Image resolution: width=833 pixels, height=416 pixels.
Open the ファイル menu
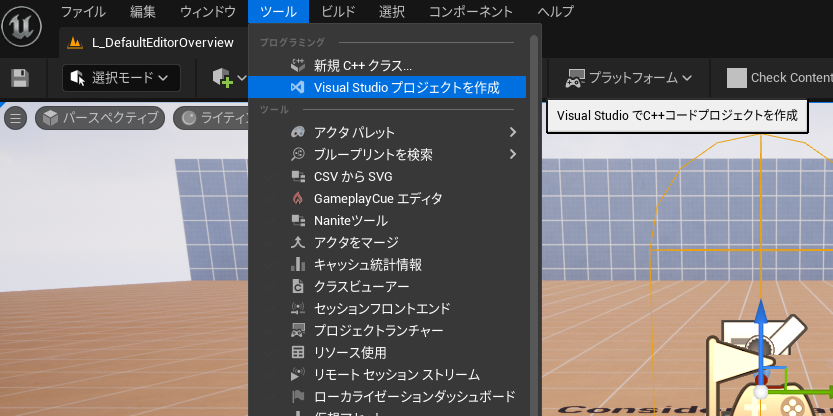83,12
